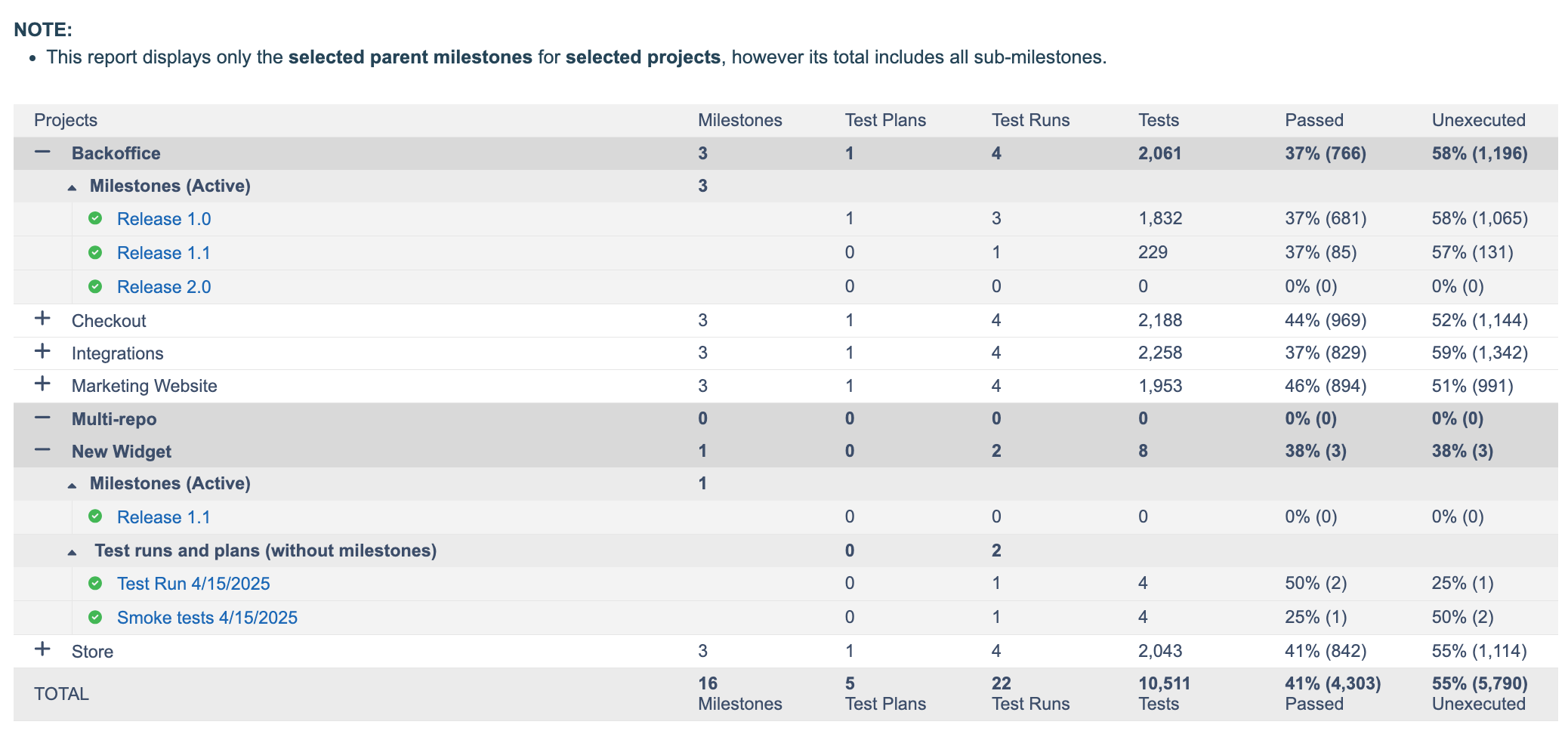This screenshot has height=737, width=1568.
Task: Click green status icon beside Smoke tests 4/15/2025
Action: click(95, 618)
